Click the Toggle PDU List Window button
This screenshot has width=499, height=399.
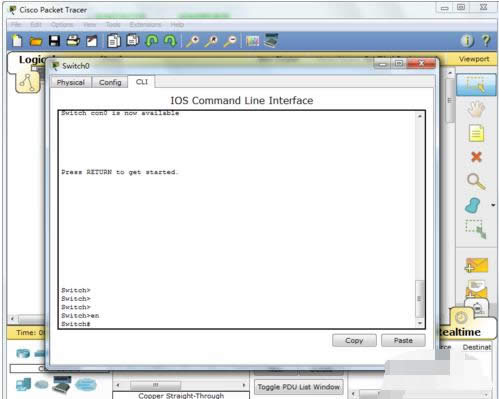pyautogui.click(x=299, y=387)
